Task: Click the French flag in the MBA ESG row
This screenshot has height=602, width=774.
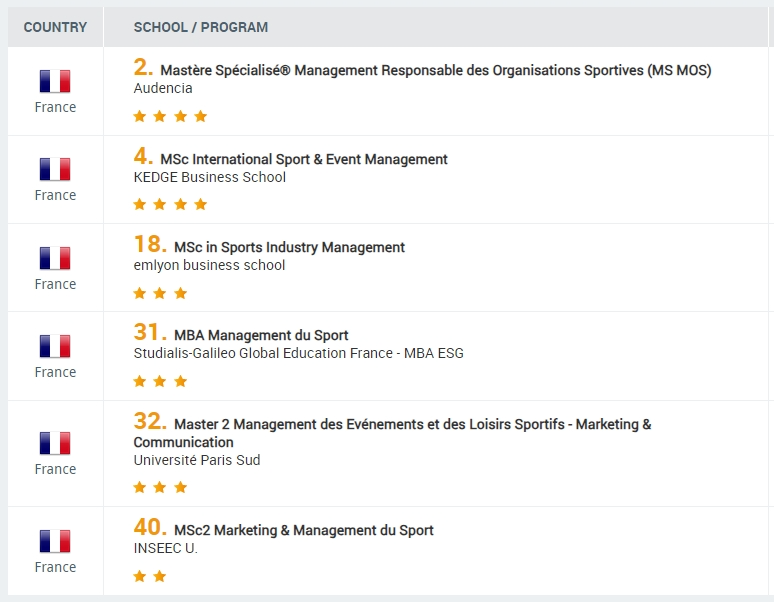Action: click(55, 347)
